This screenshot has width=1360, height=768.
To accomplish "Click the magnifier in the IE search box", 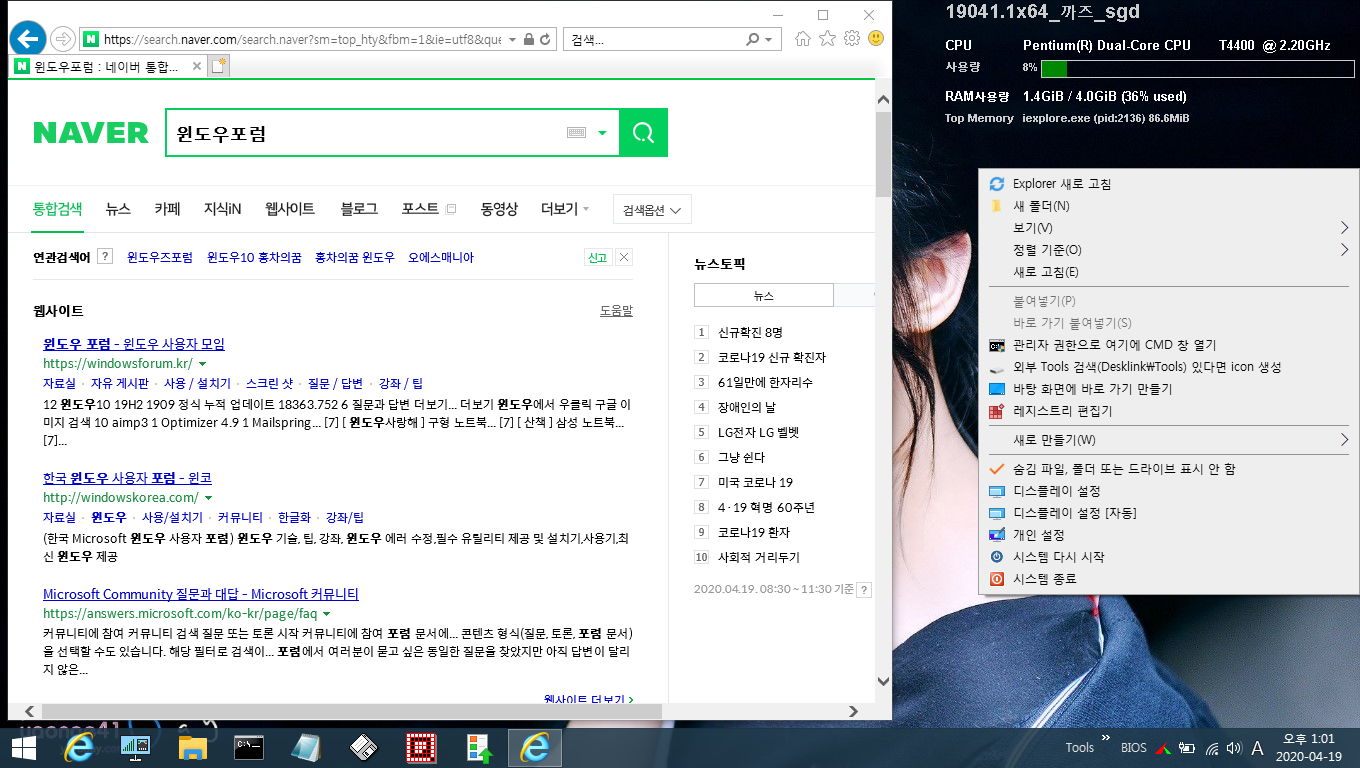I will click(x=754, y=39).
